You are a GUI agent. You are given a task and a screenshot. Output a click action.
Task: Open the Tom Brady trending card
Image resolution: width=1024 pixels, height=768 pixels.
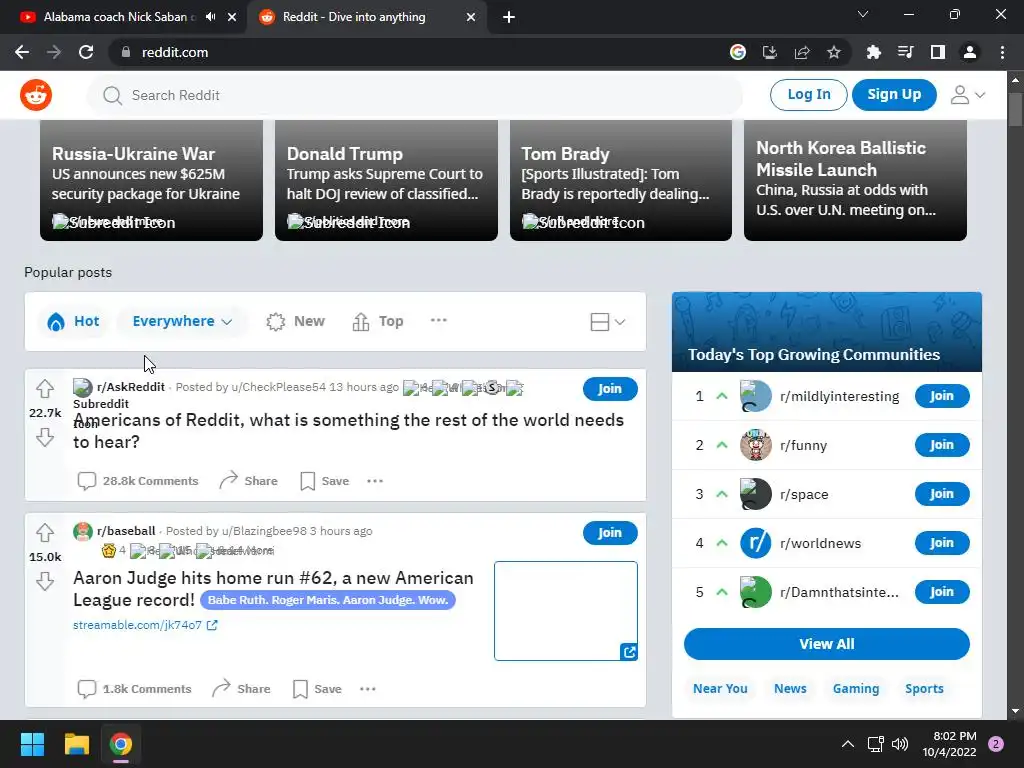621,180
